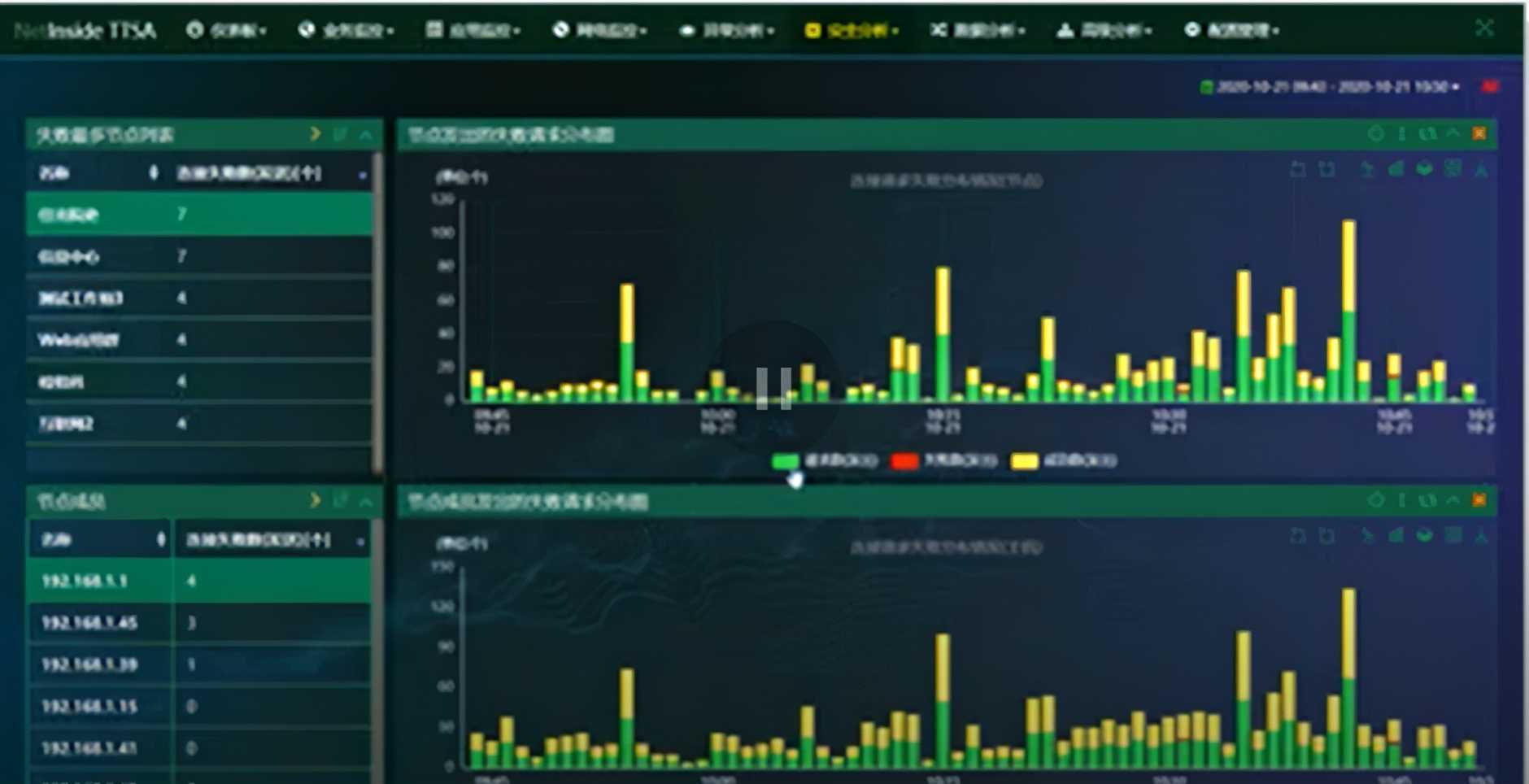Sort the members table by name column
The width and height of the screenshot is (1529, 784).
[x=161, y=539]
